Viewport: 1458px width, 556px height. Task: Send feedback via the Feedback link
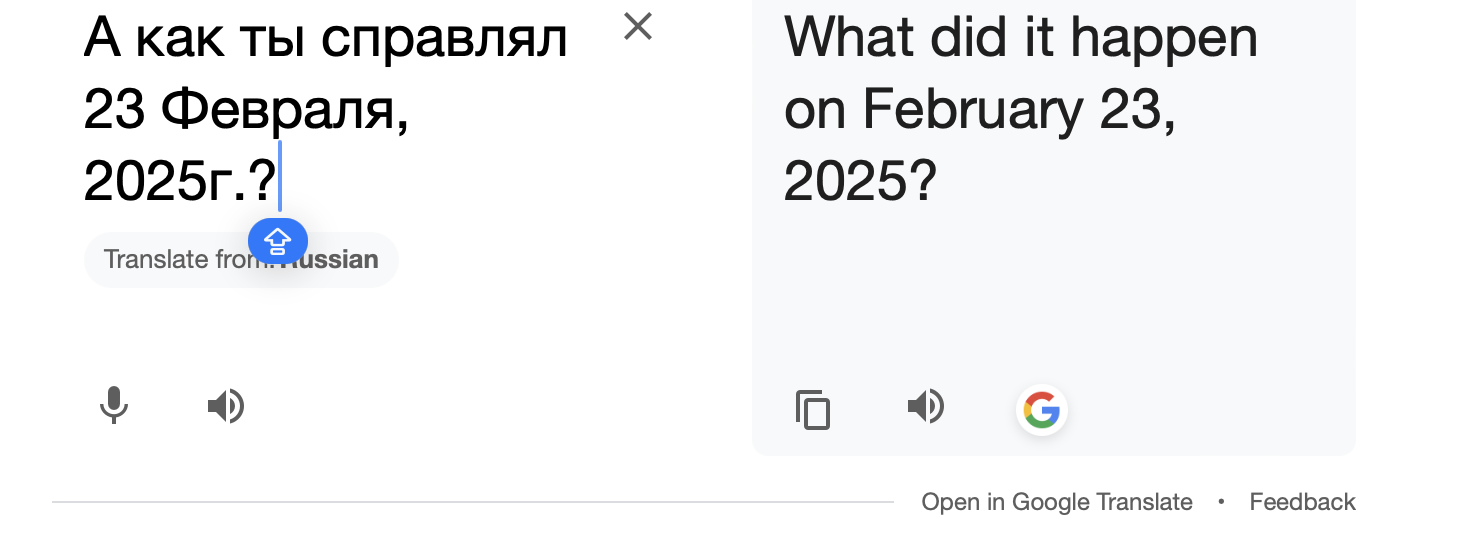tap(1302, 502)
